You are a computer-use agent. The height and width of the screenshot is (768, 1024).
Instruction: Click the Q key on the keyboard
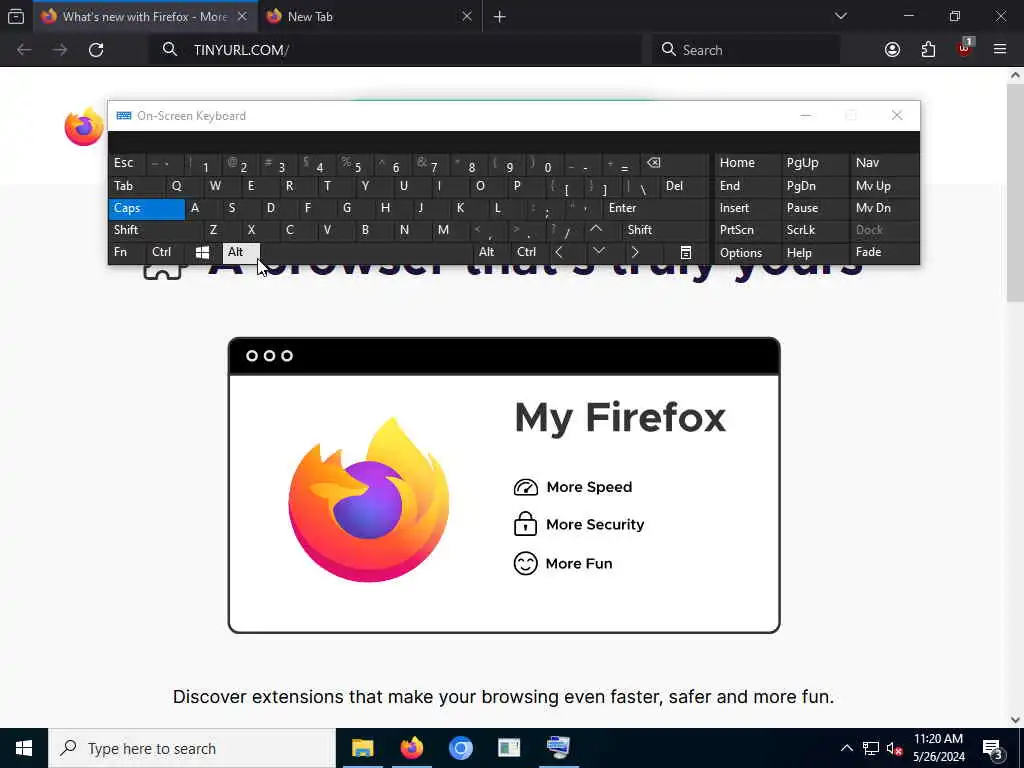[x=185, y=186]
